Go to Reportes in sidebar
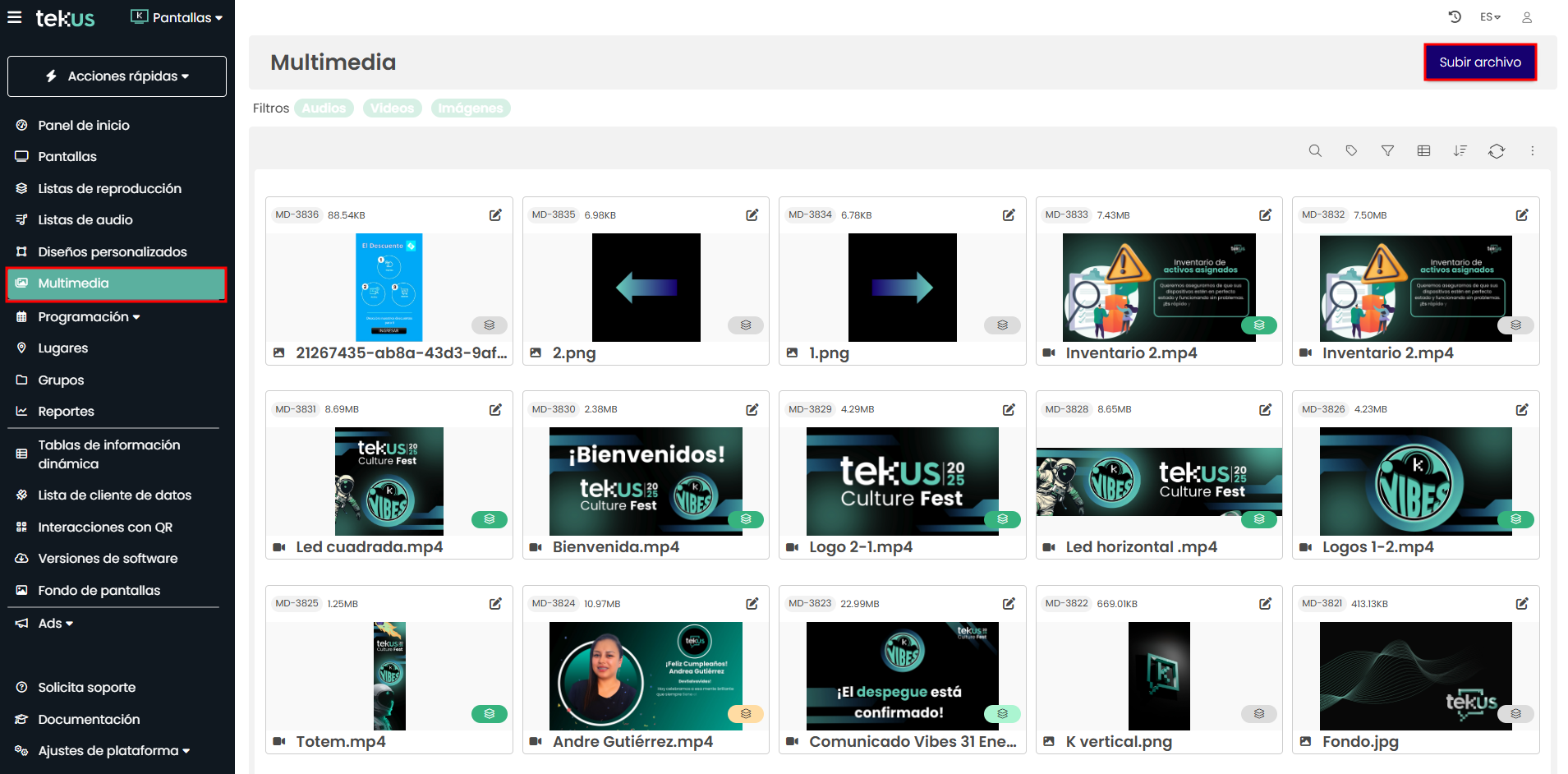This screenshot has width=1568, height=774. point(66,412)
